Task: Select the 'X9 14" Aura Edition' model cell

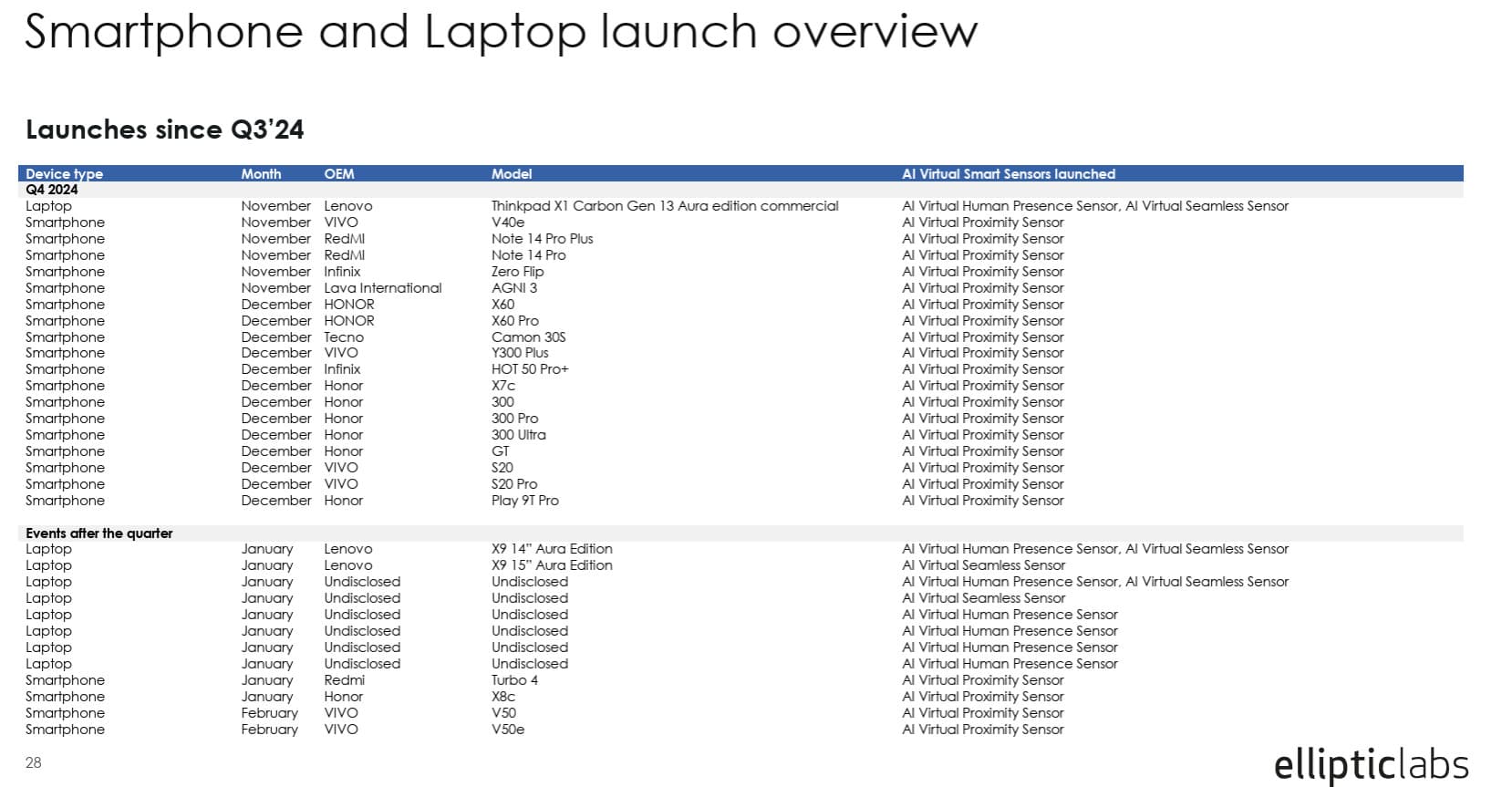Action: coord(552,549)
